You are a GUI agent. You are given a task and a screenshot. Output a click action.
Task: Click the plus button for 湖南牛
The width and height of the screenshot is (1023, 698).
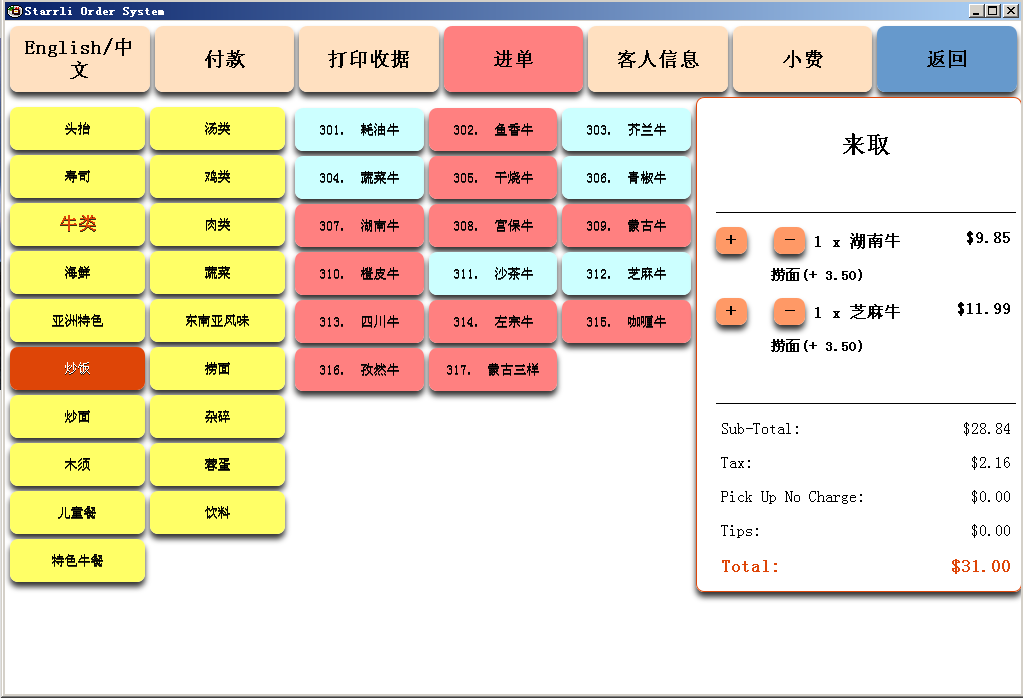tap(731, 241)
